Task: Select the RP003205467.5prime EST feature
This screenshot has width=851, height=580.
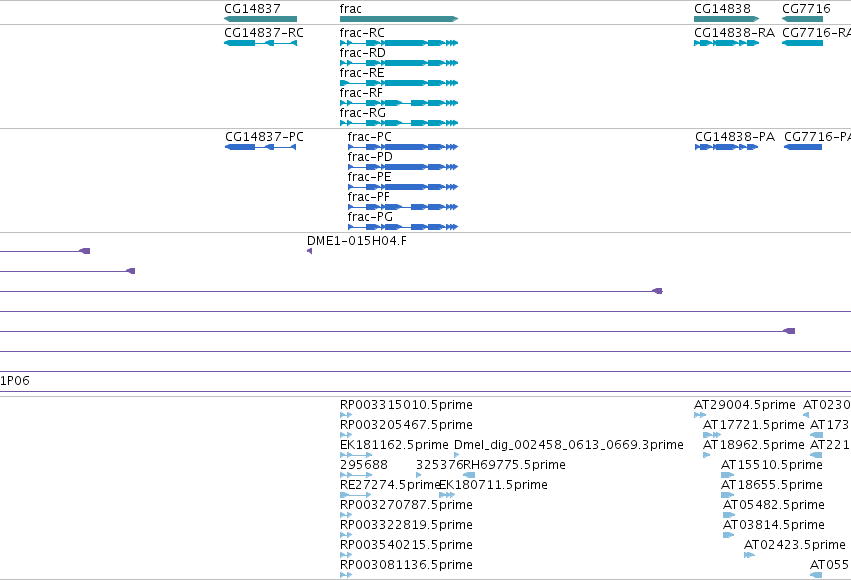Action: 346,435
